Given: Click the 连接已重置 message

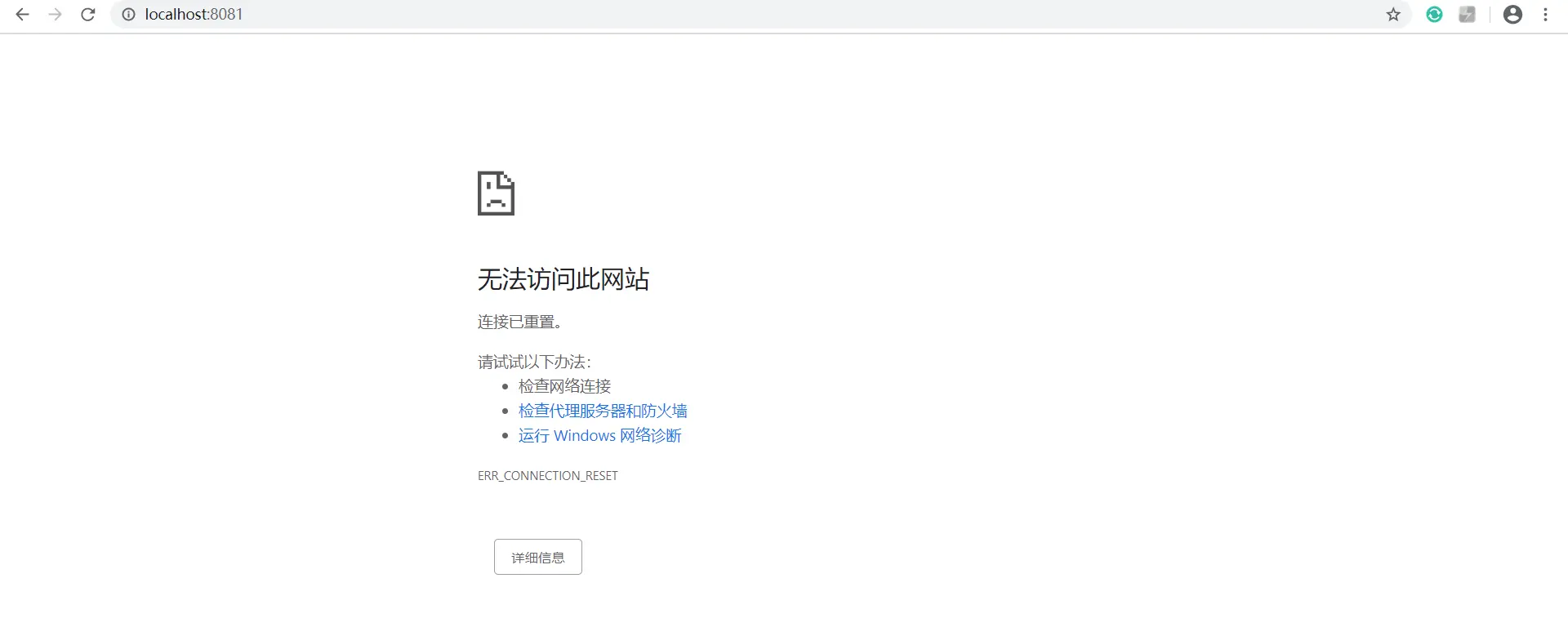Looking at the screenshot, I should tap(520, 322).
